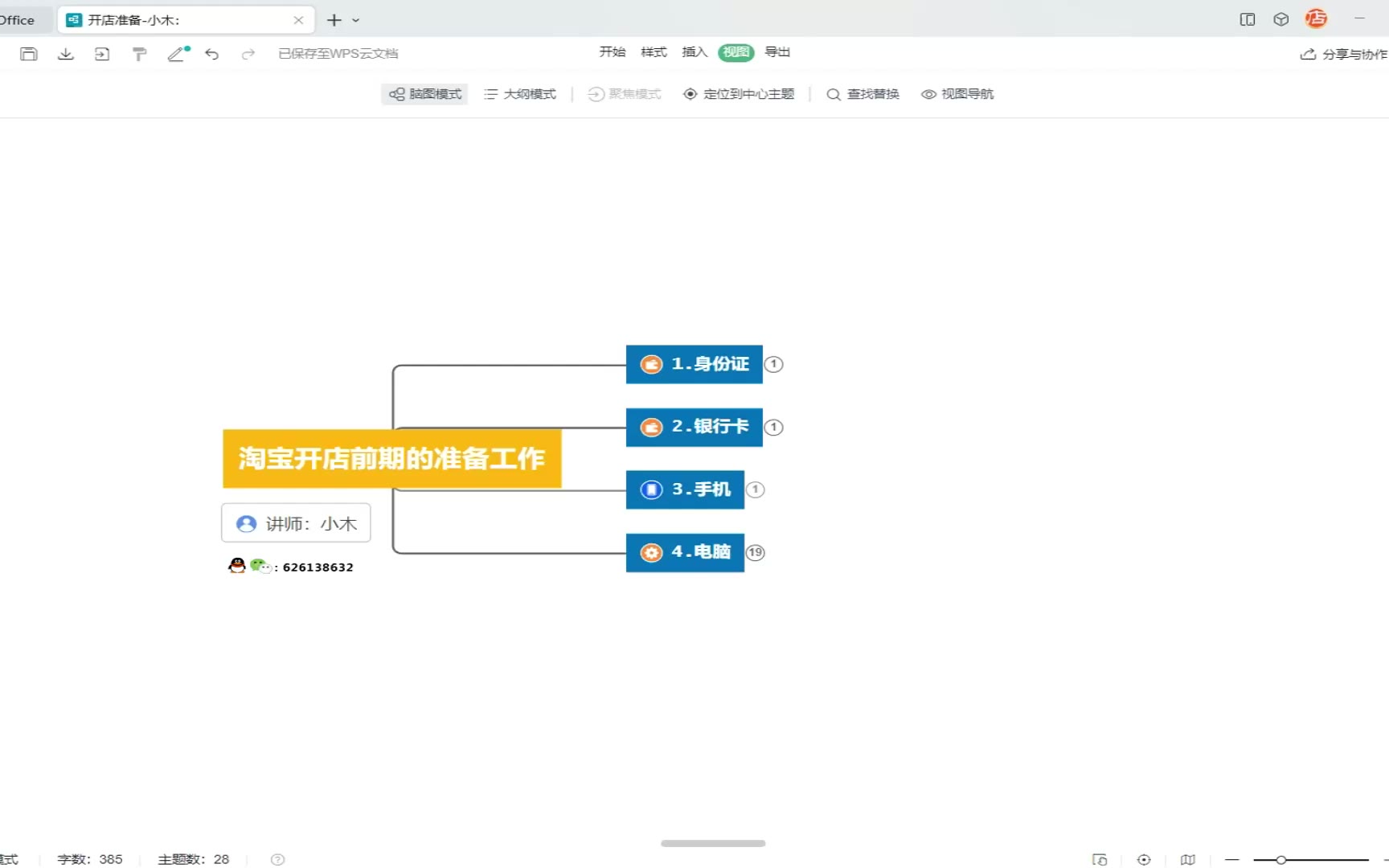Image resolution: width=1389 pixels, height=868 pixels.
Task: Open the new tab dropdown arrow
Action: (356, 20)
